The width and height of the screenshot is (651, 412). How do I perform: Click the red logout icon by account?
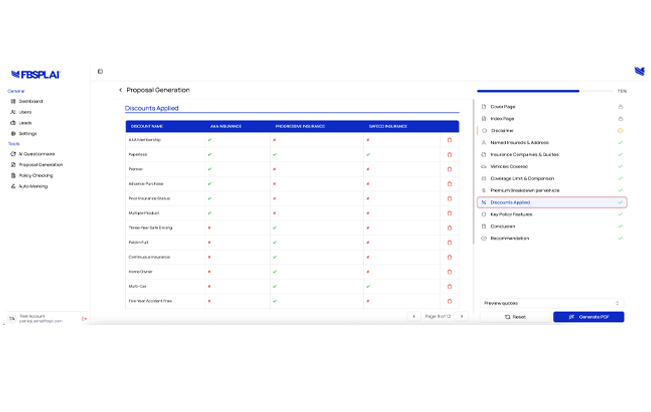[x=84, y=319]
